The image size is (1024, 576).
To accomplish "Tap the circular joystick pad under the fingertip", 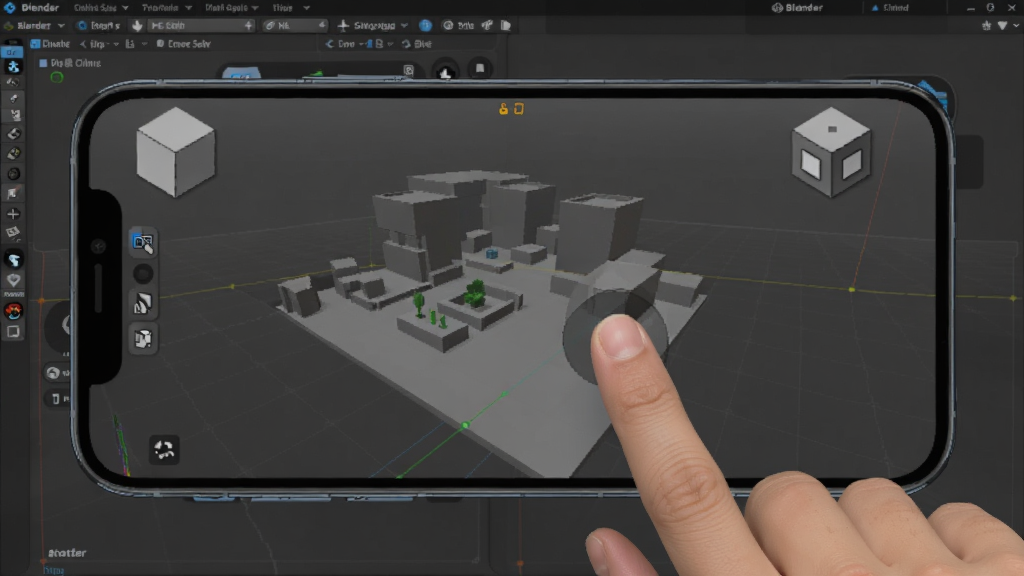I will 615,338.
